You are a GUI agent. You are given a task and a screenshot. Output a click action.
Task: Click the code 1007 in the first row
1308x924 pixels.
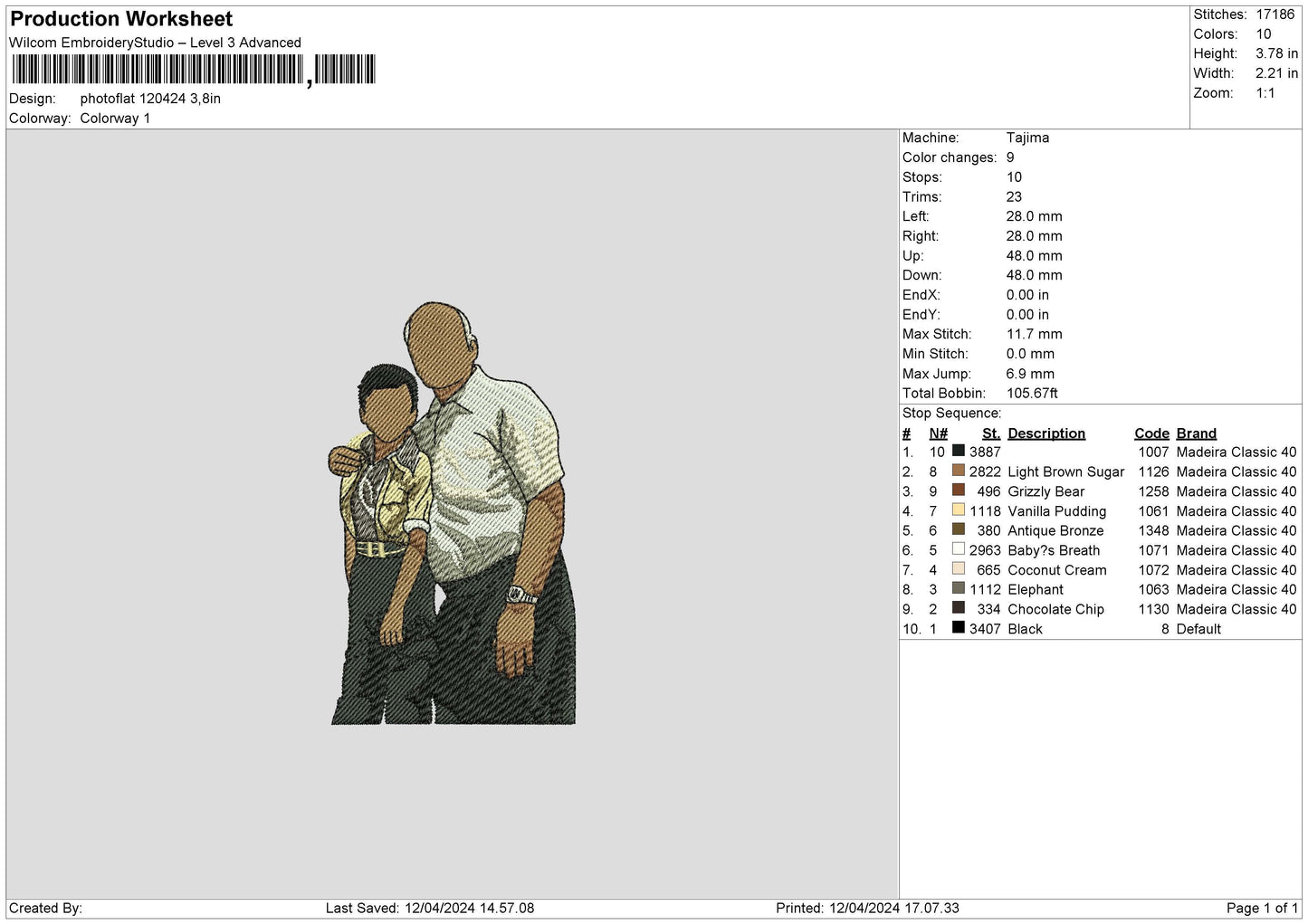(1153, 452)
